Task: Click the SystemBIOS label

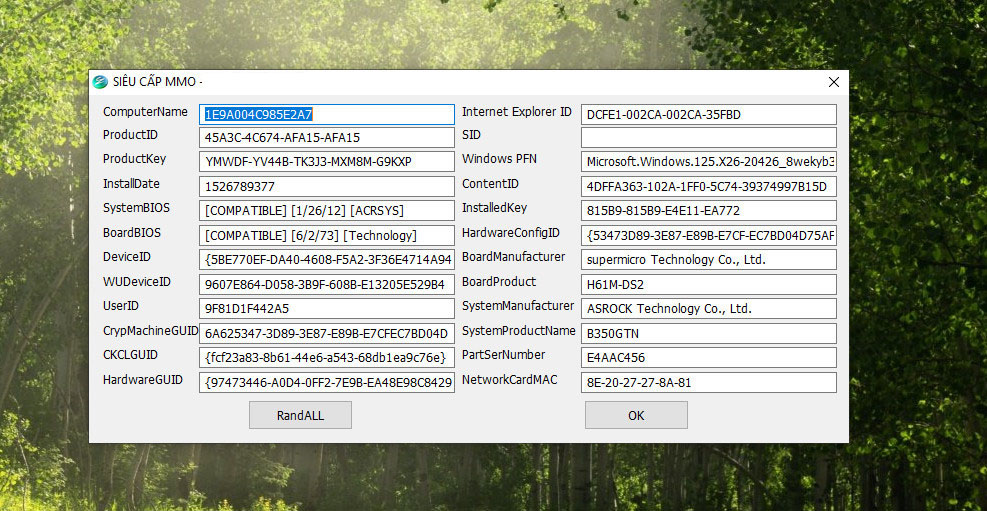Action: click(137, 208)
